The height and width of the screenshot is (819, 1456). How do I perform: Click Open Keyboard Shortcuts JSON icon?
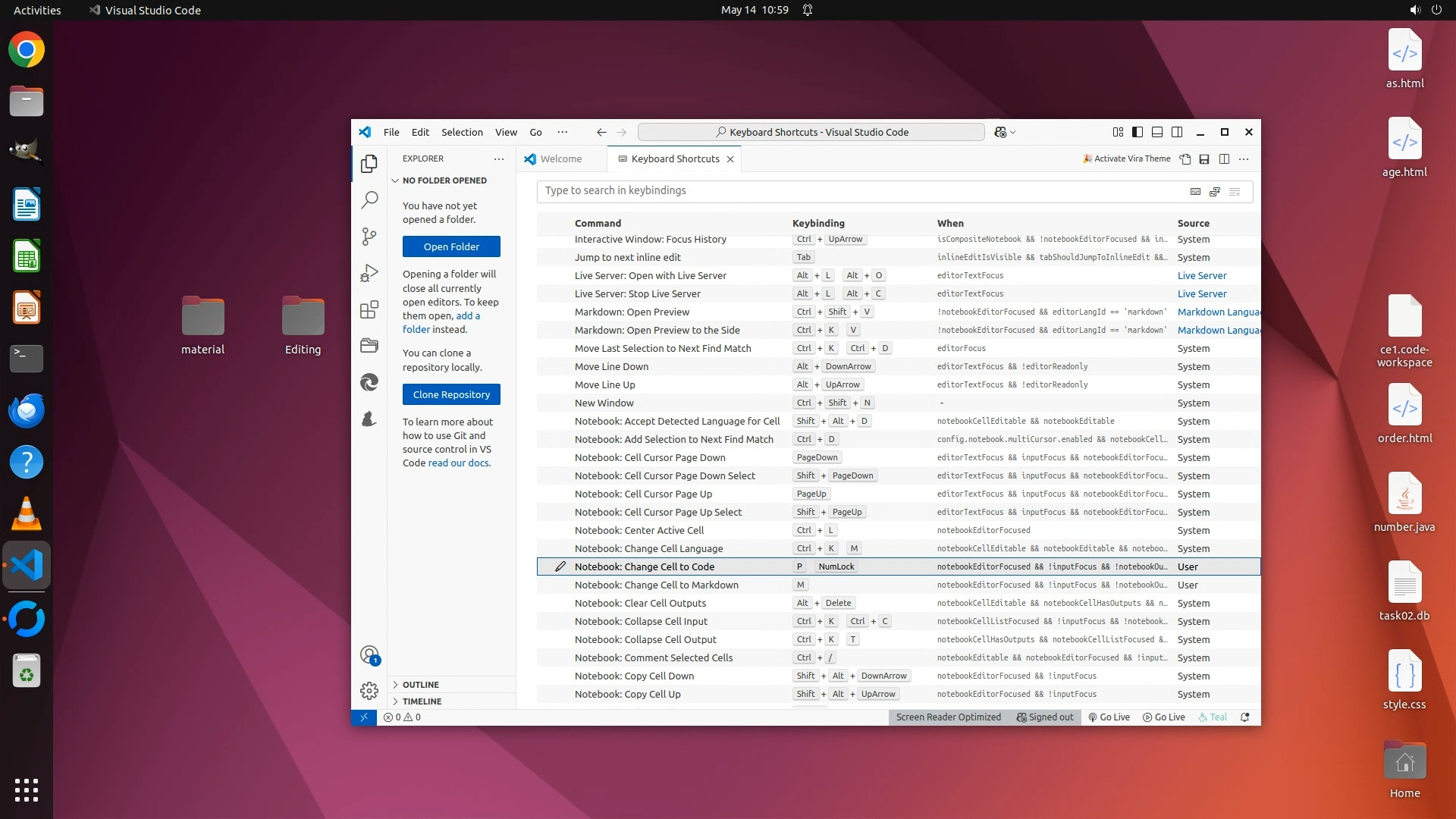pos(1185,159)
